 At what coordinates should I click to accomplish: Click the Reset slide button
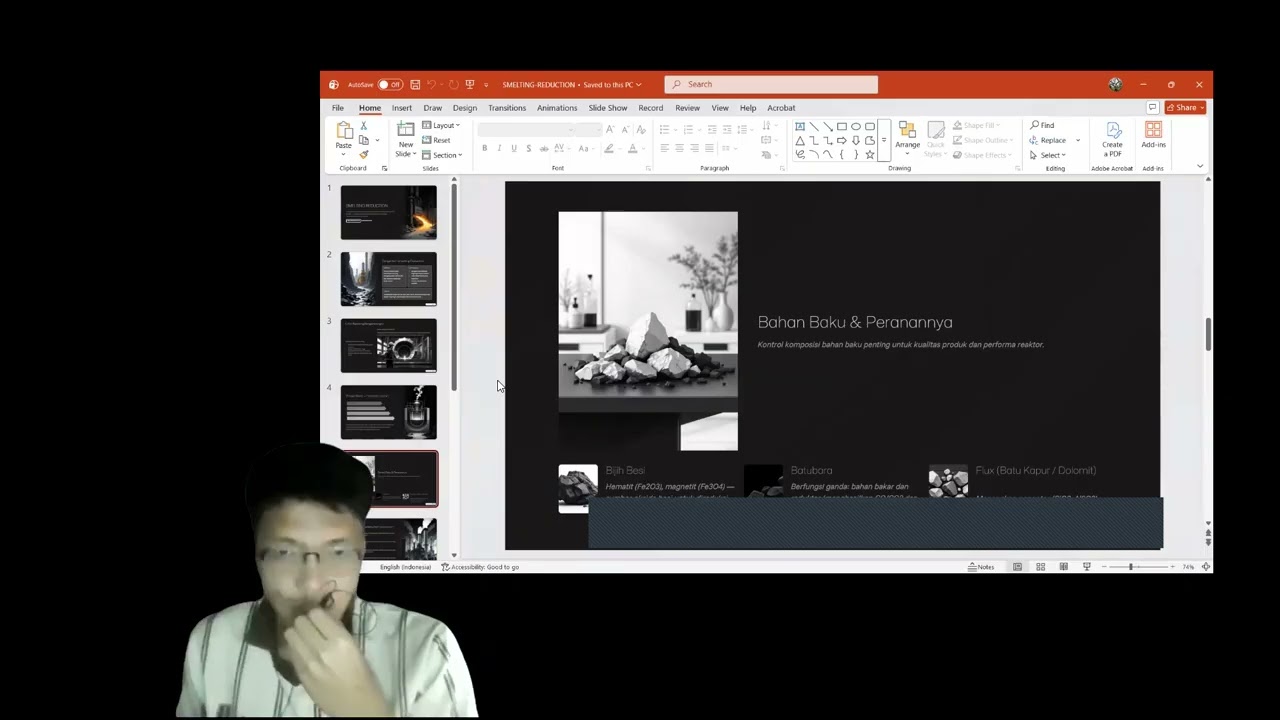pyautogui.click(x=437, y=140)
